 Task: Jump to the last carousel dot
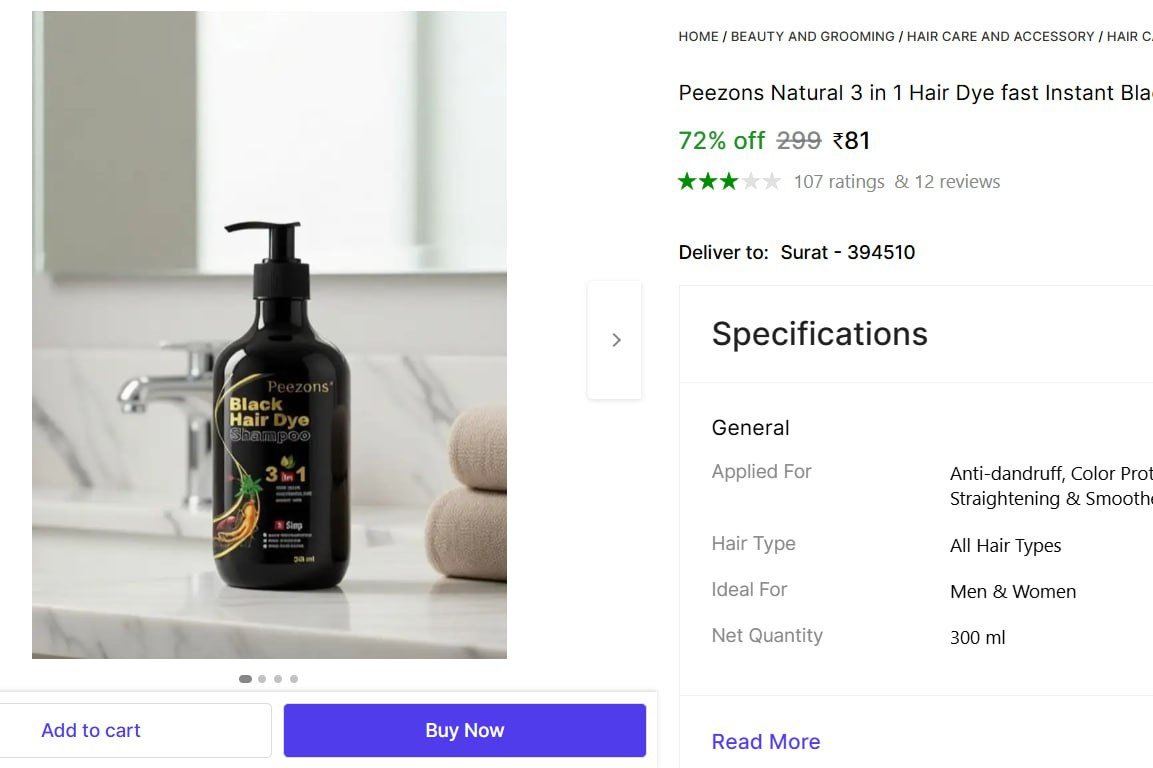[294, 679]
